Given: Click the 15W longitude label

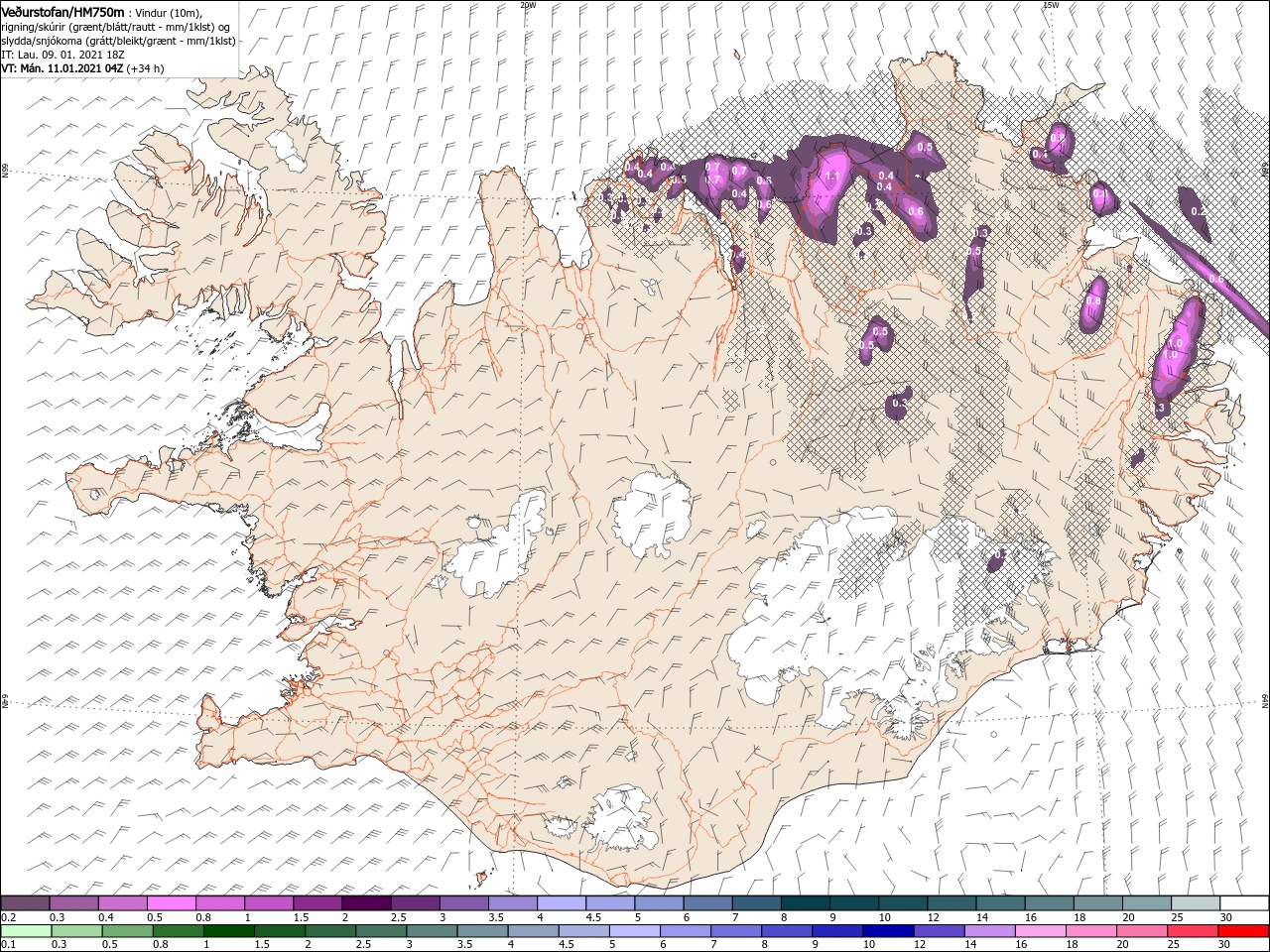Looking at the screenshot, I should click(1052, 5).
